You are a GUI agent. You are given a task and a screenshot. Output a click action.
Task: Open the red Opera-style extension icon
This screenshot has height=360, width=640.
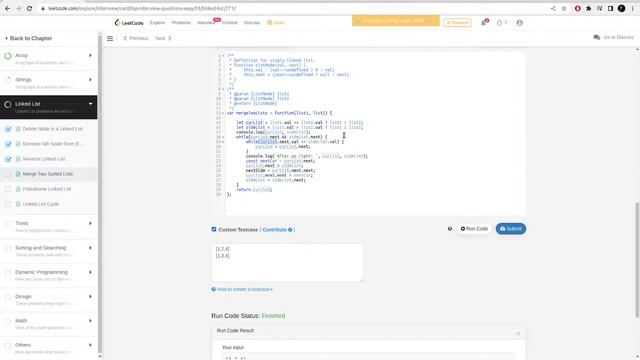tap(578, 8)
